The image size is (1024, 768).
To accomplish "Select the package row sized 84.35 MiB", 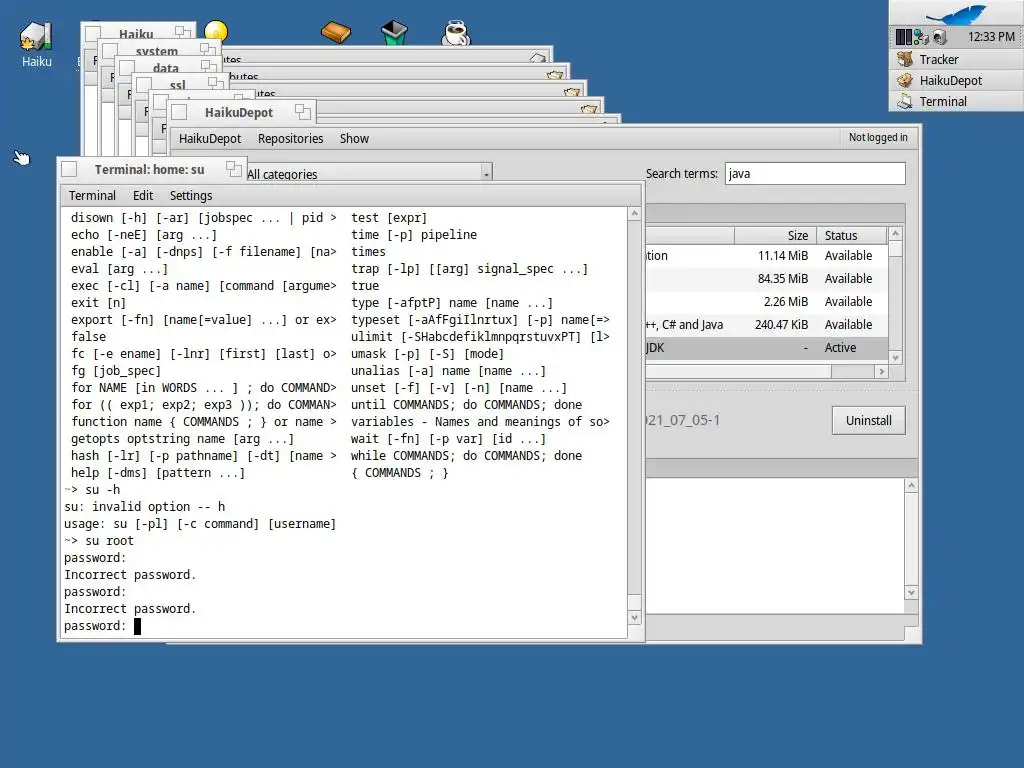I will (x=767, y=278).
